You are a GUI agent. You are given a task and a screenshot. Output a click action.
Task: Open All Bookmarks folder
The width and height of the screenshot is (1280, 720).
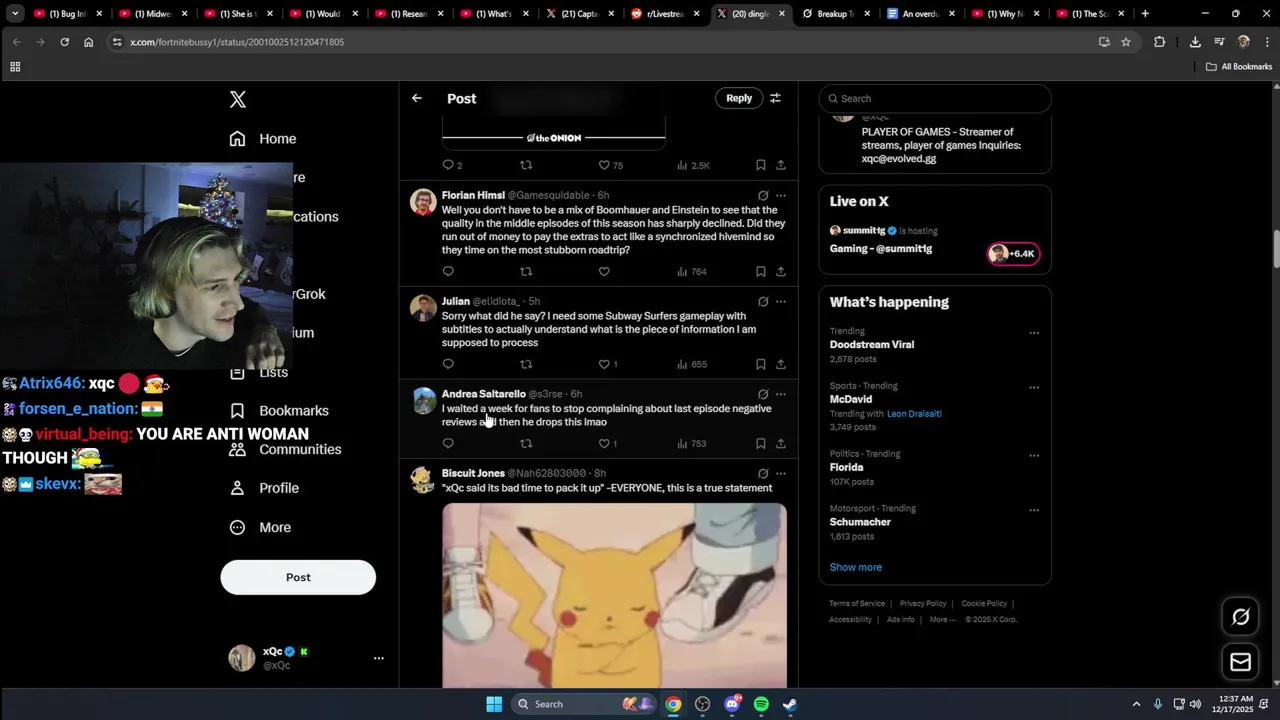click(x=1239, y=67)
